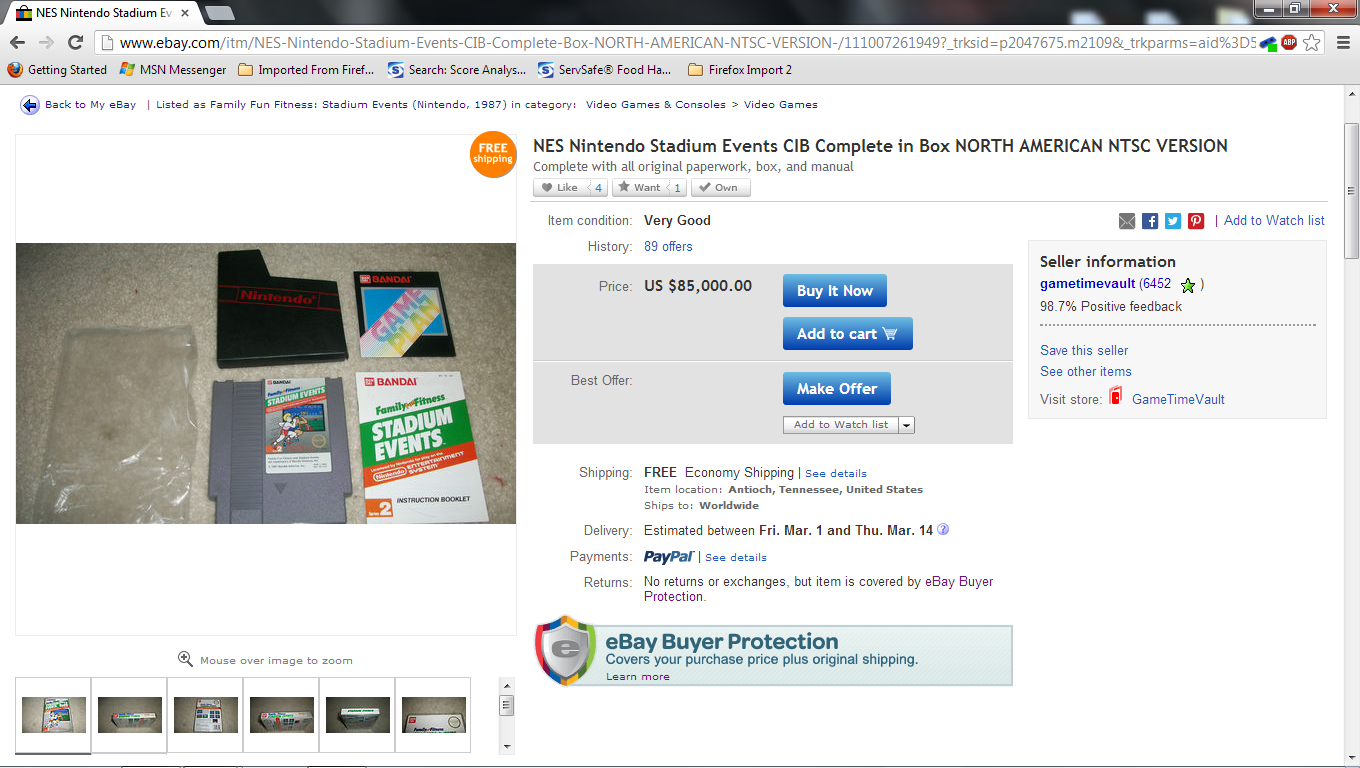Click the thumbnail strip down arrow
This screenshot has height=768, width=1360.
(507, 746)
